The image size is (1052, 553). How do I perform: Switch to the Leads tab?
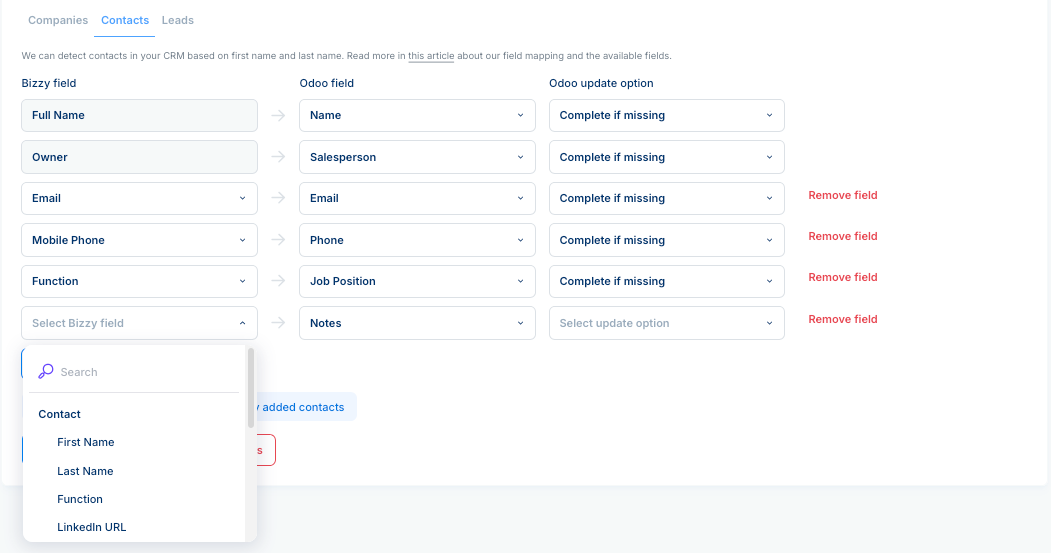pos(178,20)
